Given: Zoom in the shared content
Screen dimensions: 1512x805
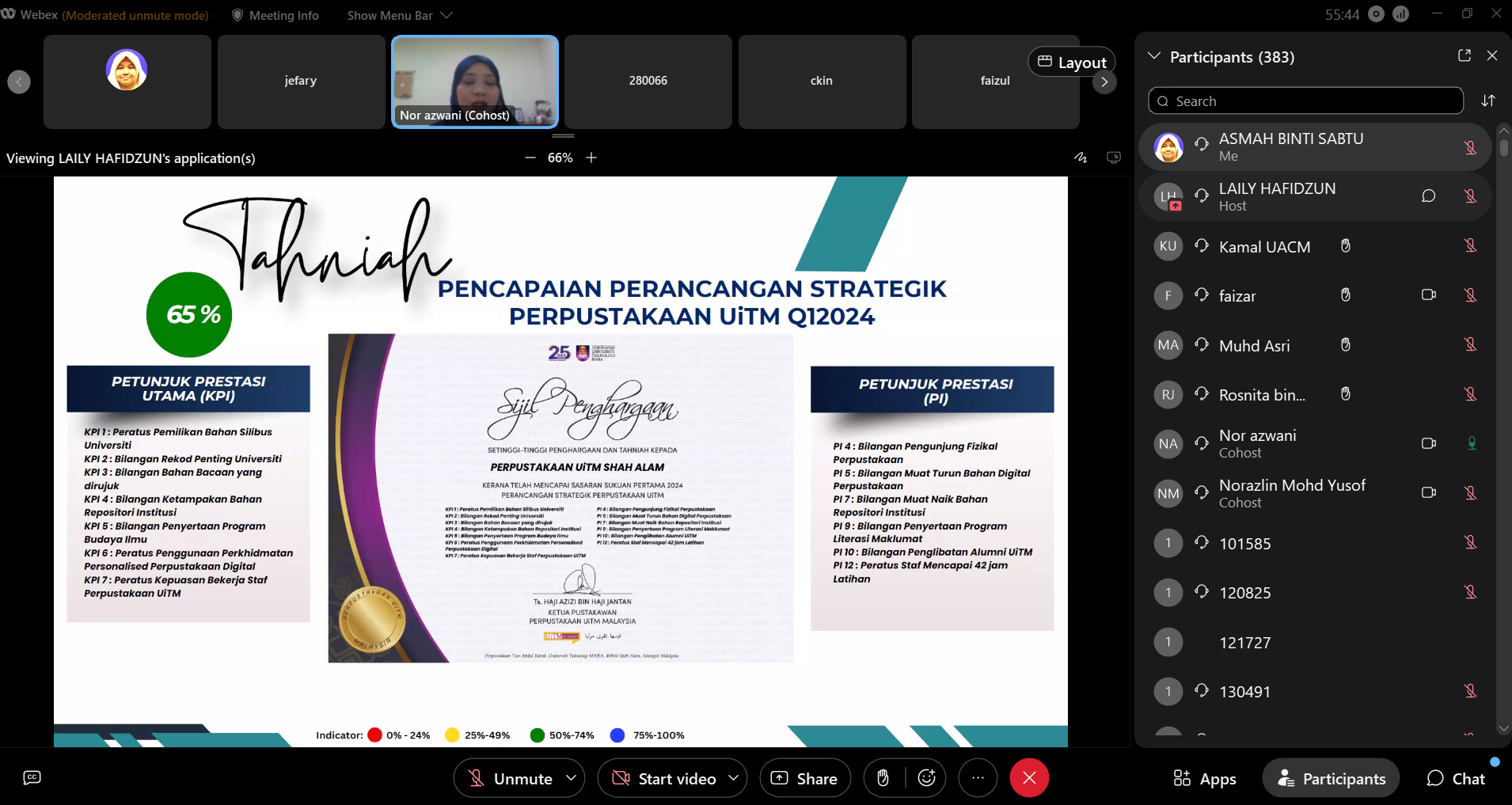Looking at the screenshot, I should (591, 158).
